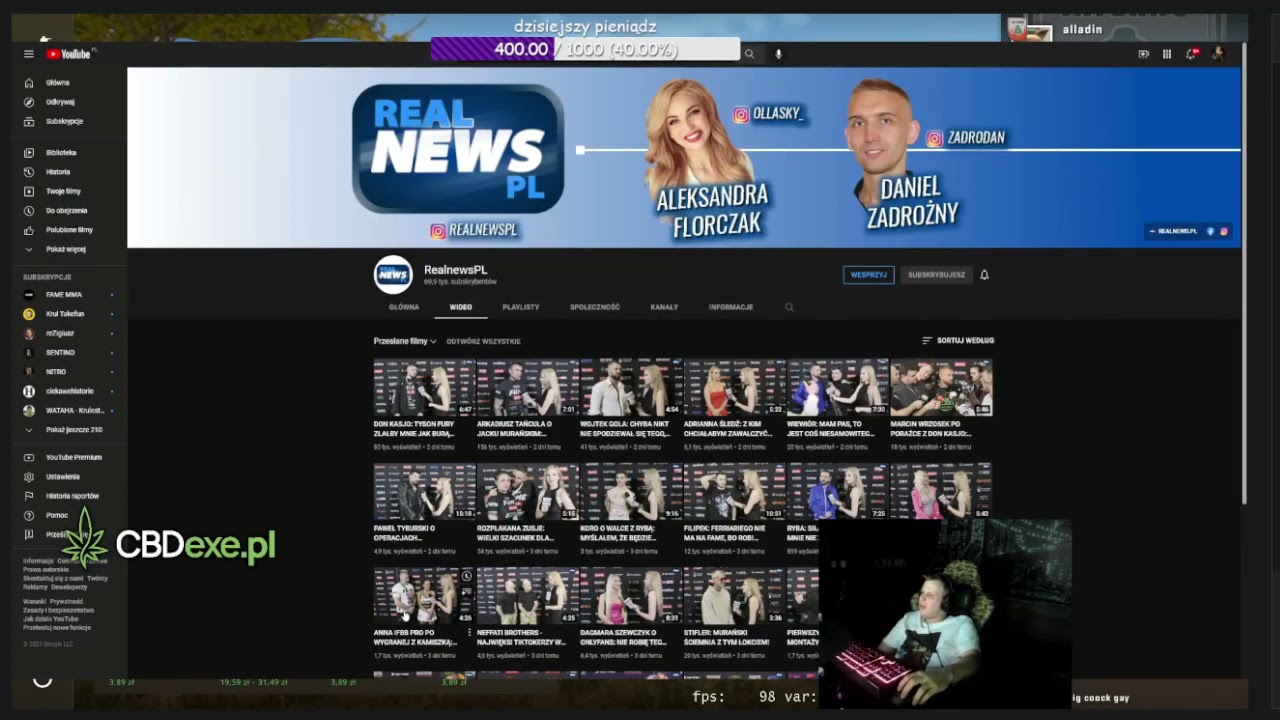Click ODTWÓRZ WSZYSTKIE link

tap(483, 341)
